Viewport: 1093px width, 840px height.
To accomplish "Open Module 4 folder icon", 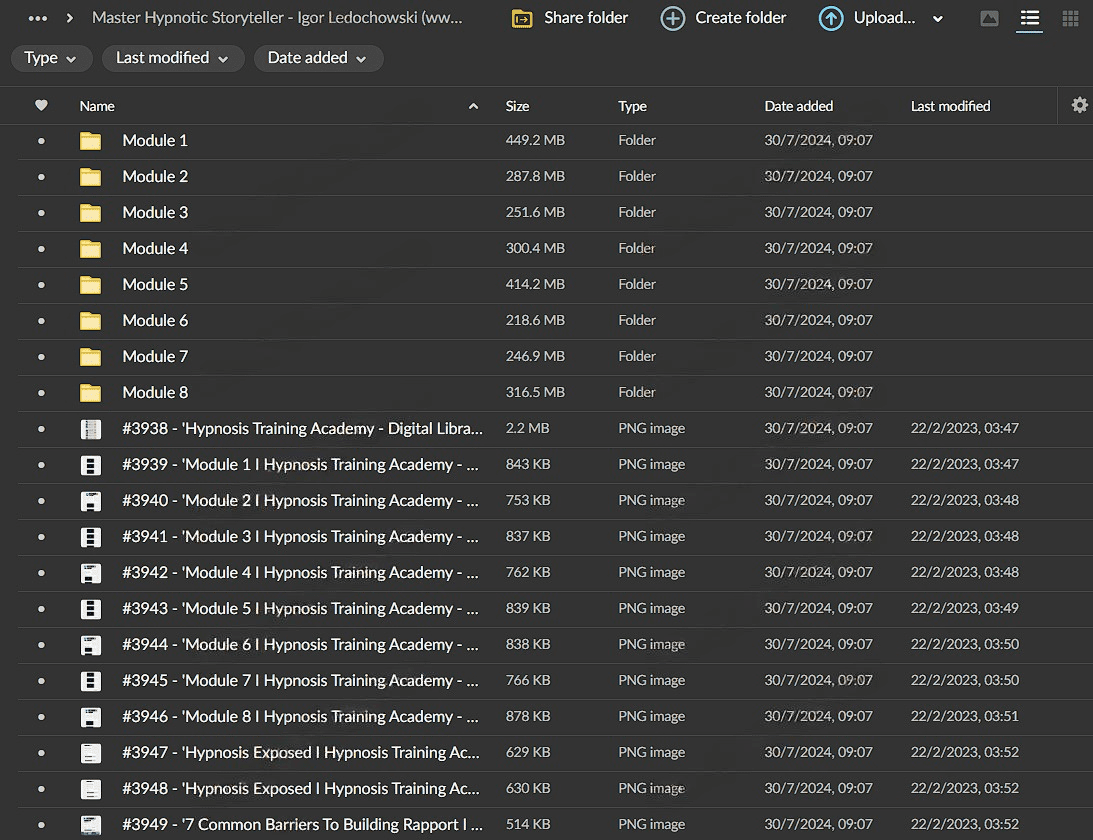I will [90, 249].
